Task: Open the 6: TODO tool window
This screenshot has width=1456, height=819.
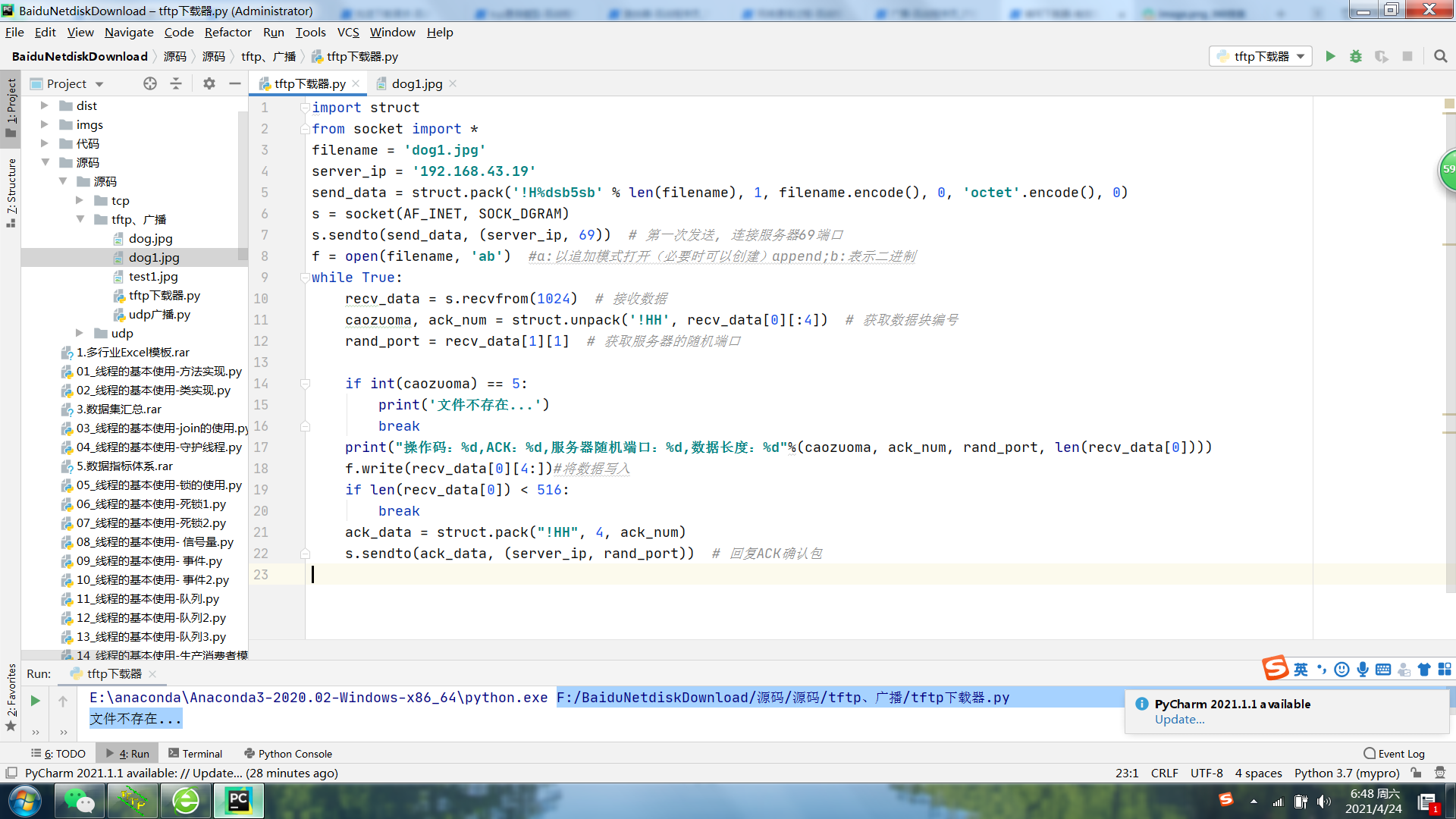Action: [58, 754]
